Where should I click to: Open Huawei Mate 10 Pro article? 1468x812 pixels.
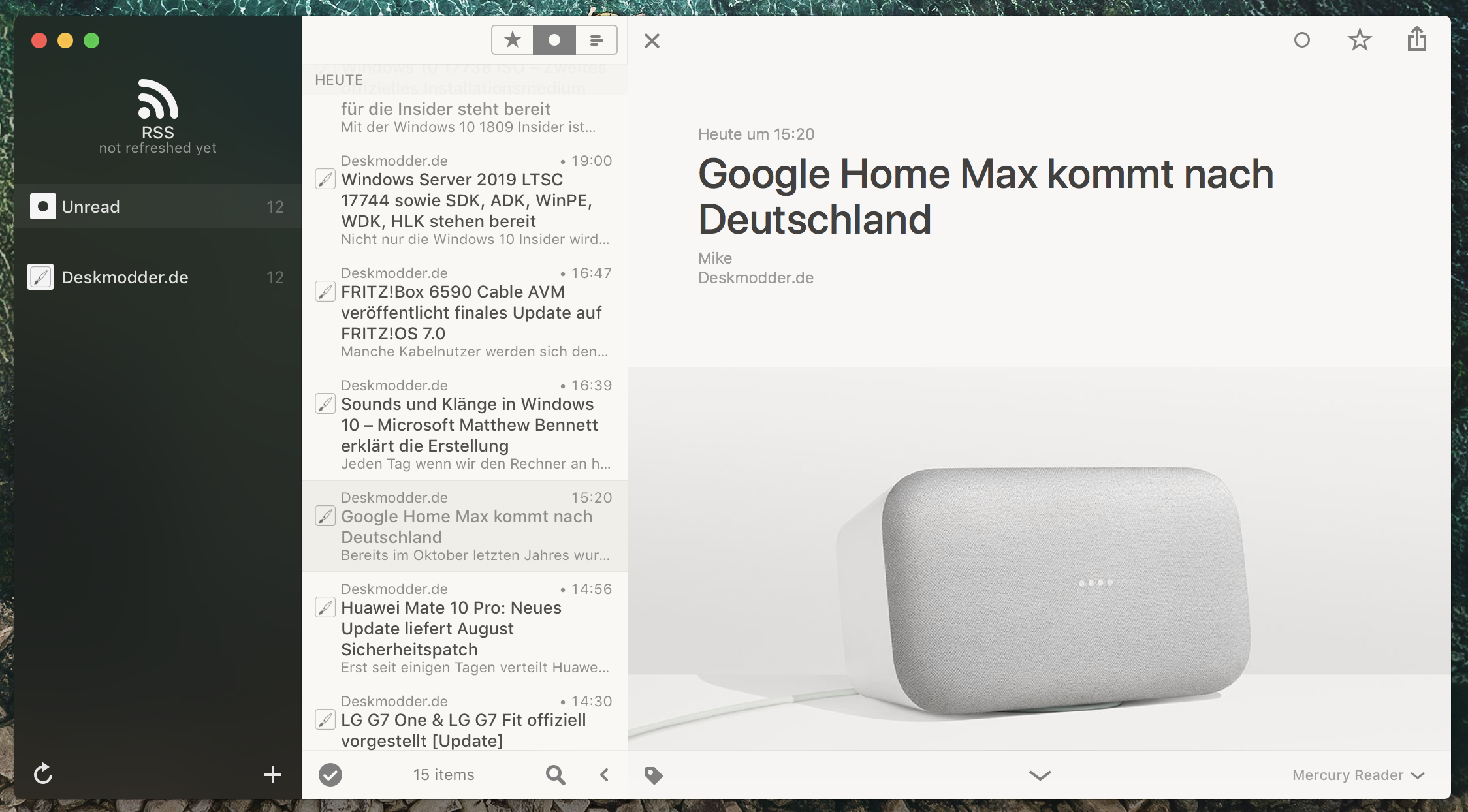point(465,629)
